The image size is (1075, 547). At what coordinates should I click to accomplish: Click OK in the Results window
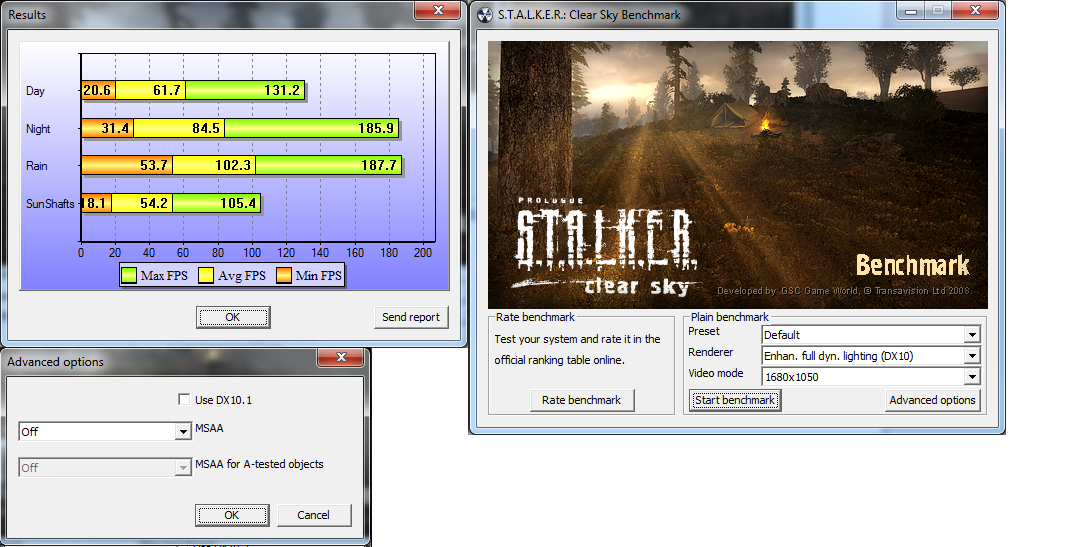point(232,317)
